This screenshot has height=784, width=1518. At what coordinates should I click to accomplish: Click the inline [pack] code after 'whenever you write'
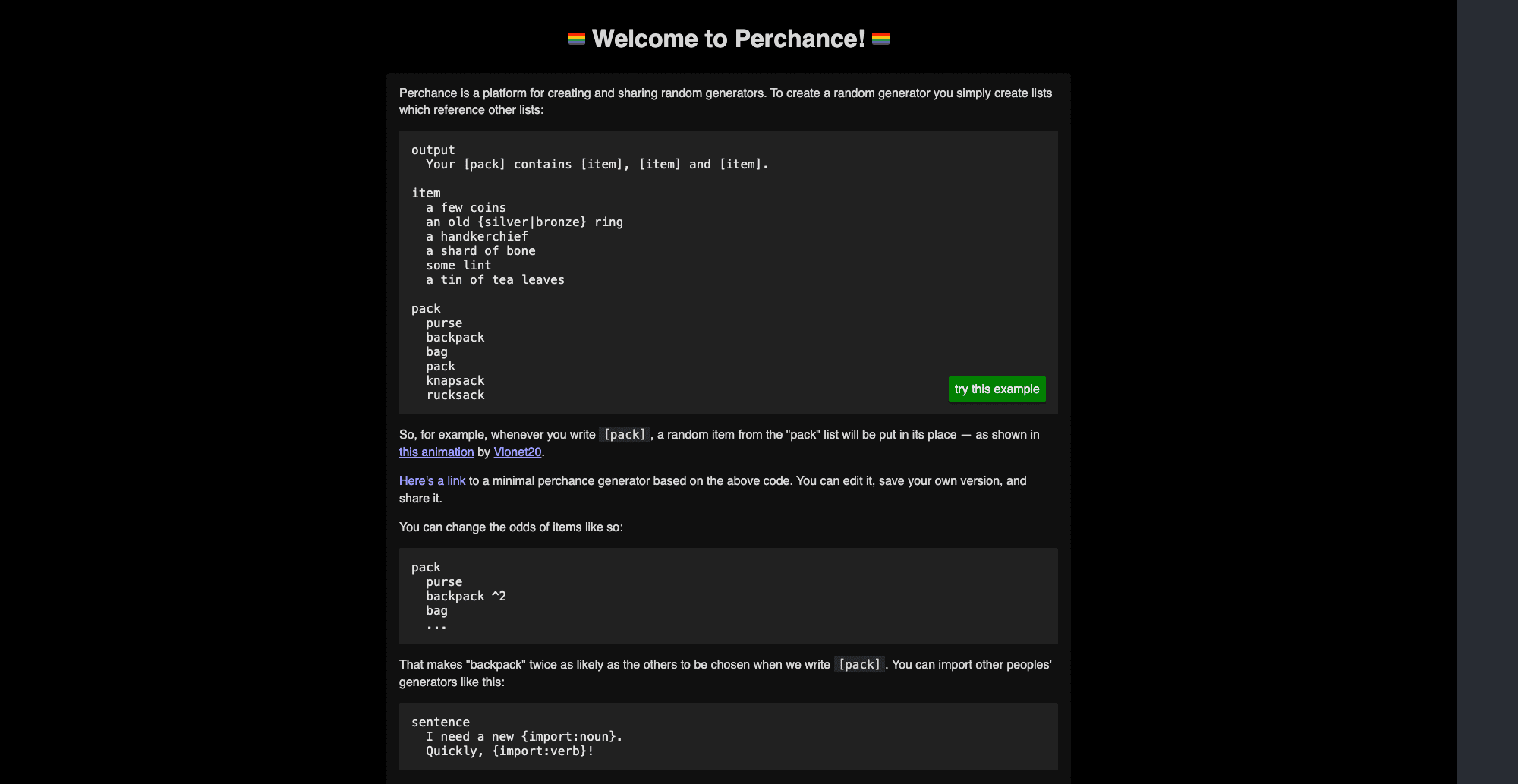[625, 435]
